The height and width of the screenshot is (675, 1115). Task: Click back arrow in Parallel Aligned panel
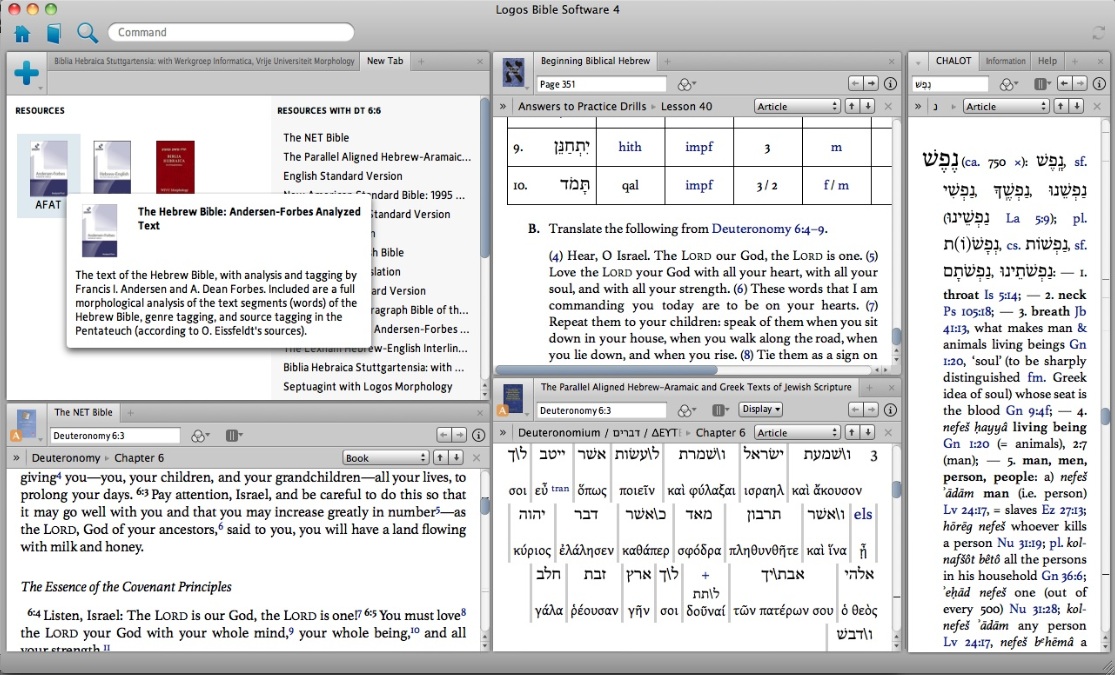(x=855, y=410)
